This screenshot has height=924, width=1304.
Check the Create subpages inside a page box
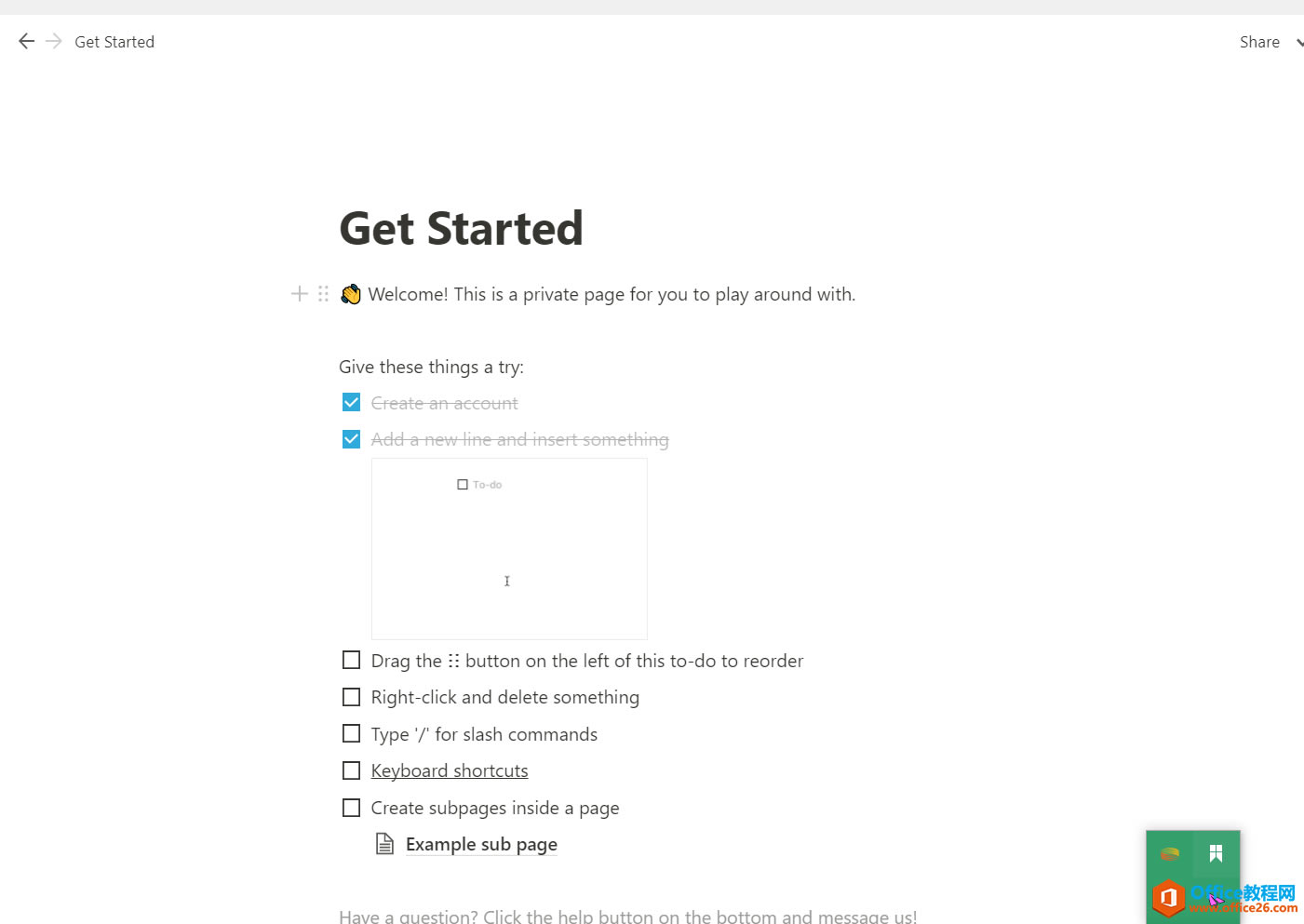351,808
